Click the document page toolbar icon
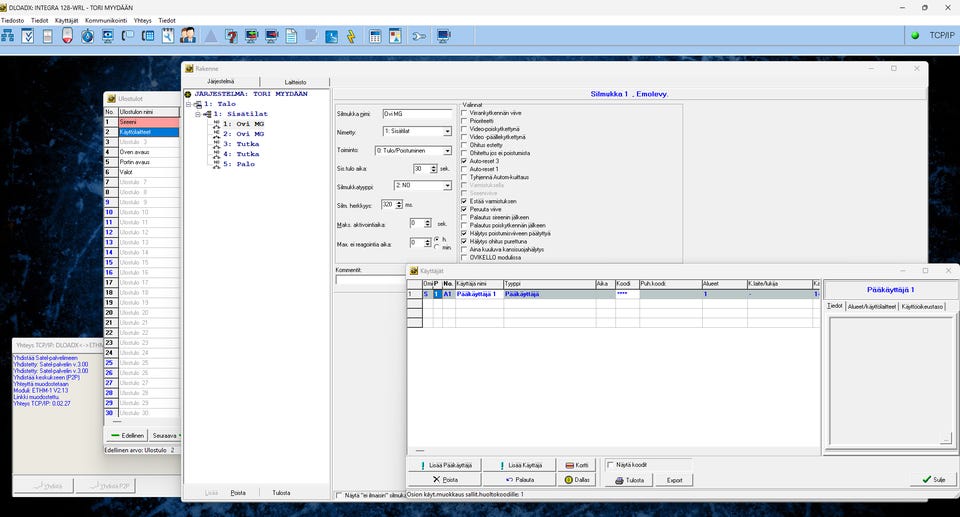Viewport: 960px width, 517px height. click(x=291, y=36)
